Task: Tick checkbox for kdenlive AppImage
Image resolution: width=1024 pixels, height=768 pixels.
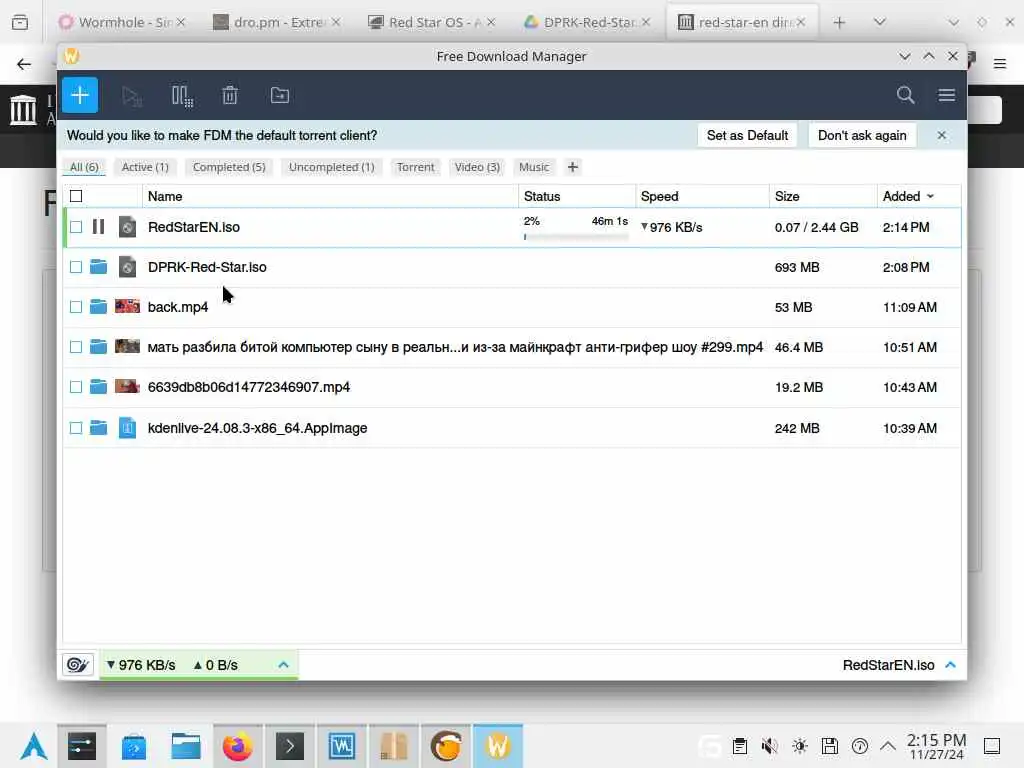Action: 76,428
